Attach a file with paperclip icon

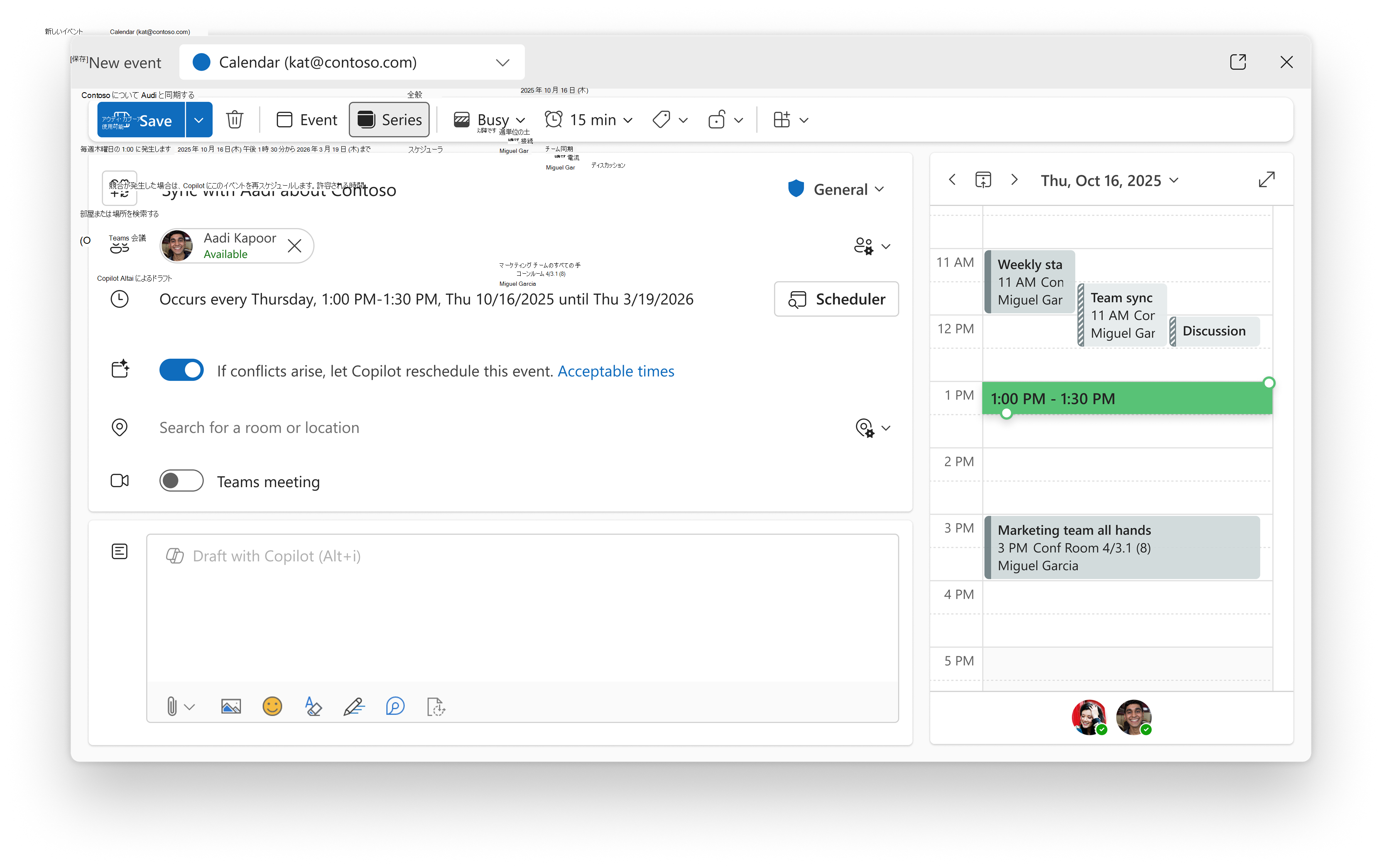click(x=172, y=707)
